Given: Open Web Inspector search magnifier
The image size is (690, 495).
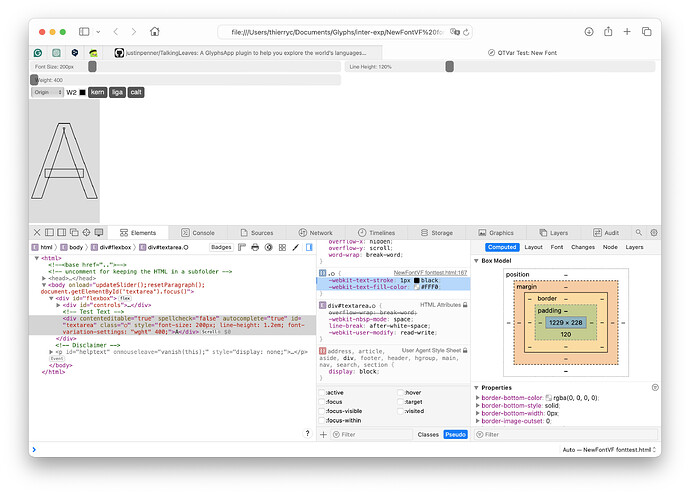Looking at the screenshot, I should (639, 232).
